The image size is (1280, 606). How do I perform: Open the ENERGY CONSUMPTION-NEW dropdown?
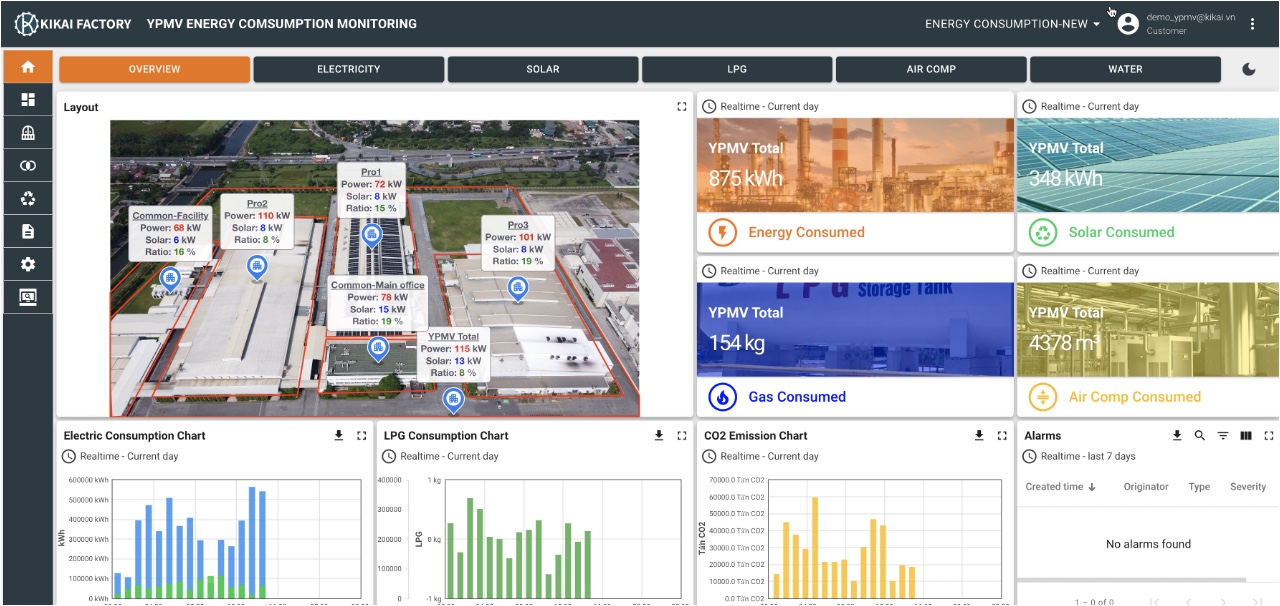(1012, 24)
